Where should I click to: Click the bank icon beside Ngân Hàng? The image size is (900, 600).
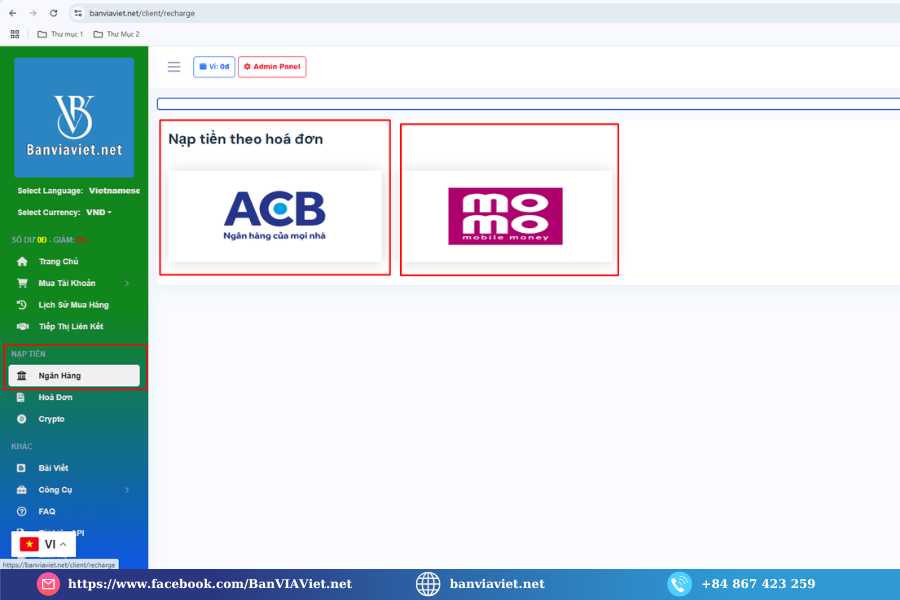click(x=22, y=376)
